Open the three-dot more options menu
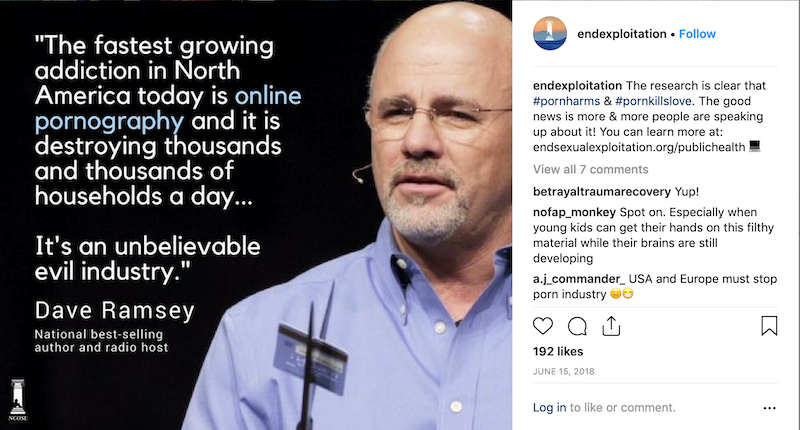 tap(769, 408)
